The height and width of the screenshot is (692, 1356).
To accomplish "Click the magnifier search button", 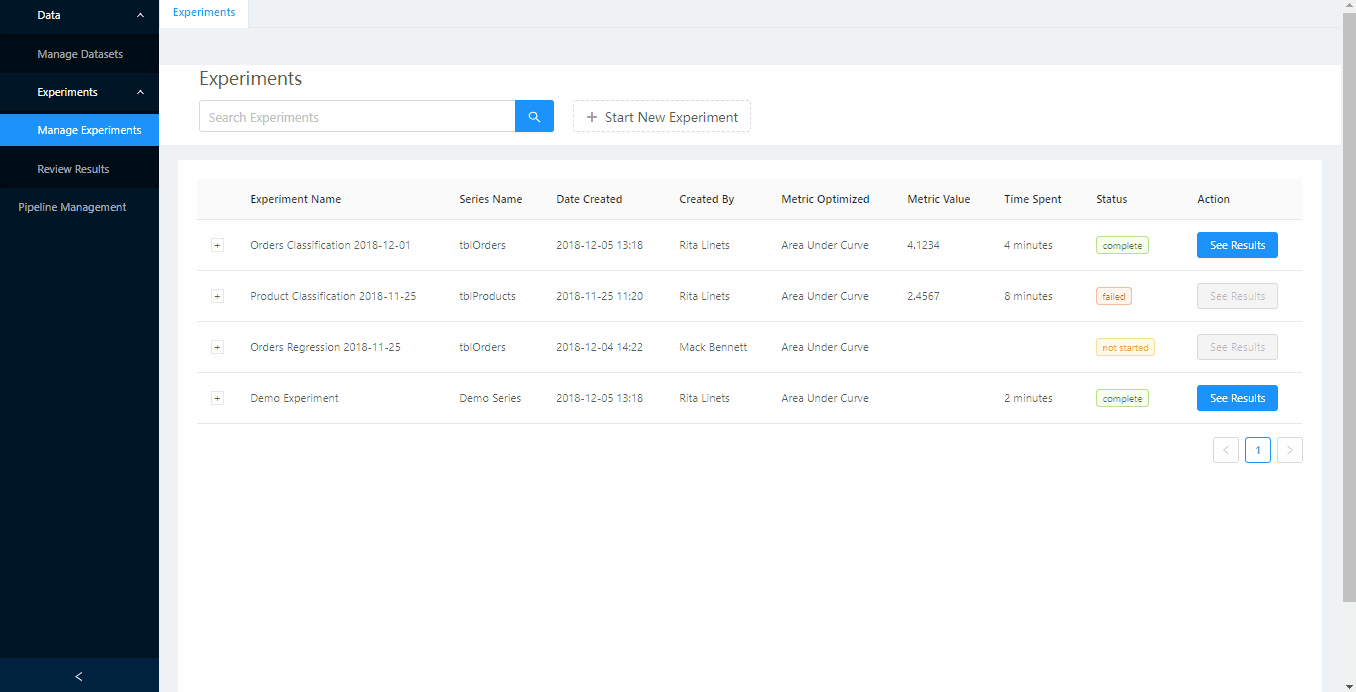I will [534, 116].
